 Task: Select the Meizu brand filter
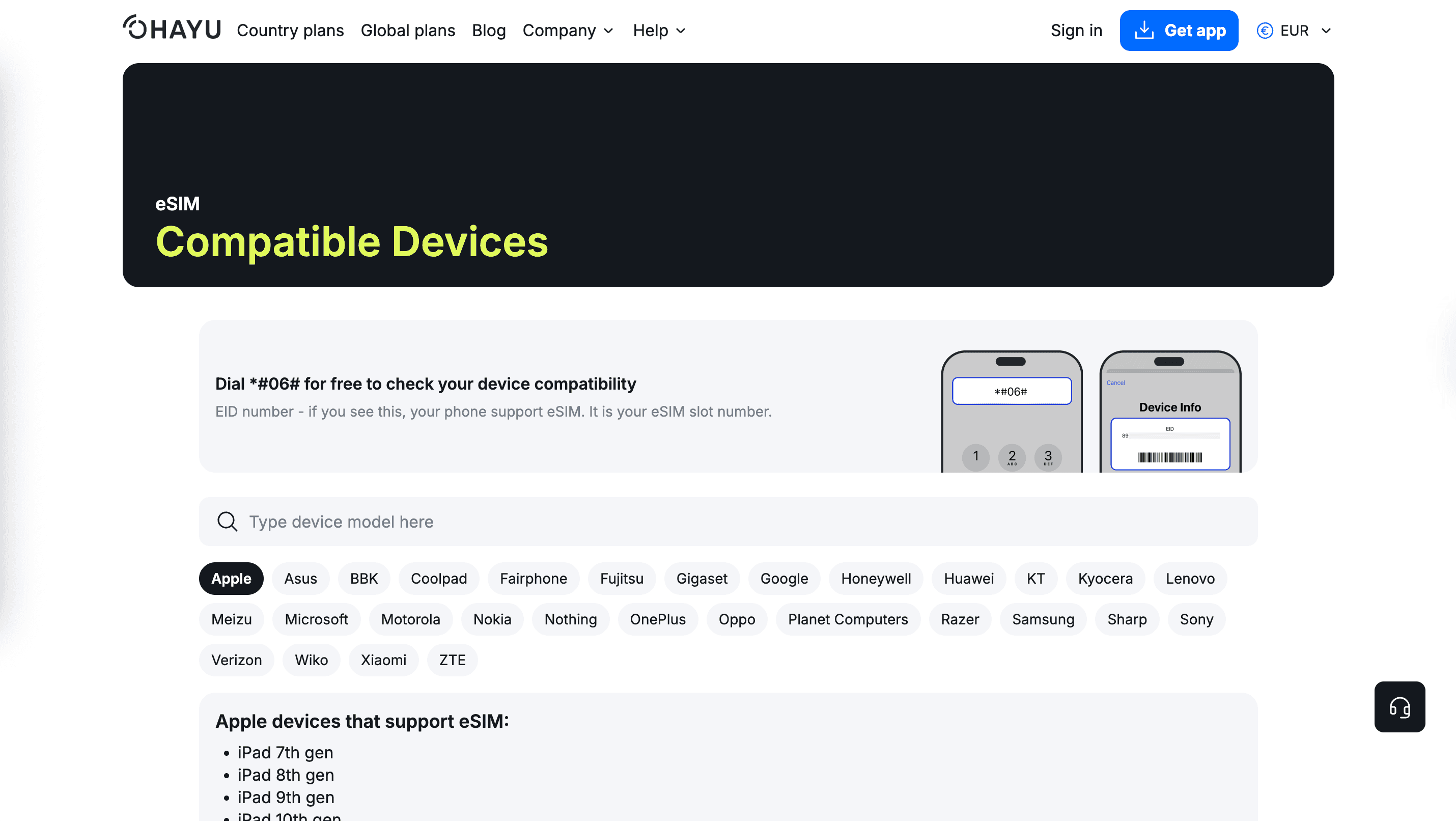[231, 619]
